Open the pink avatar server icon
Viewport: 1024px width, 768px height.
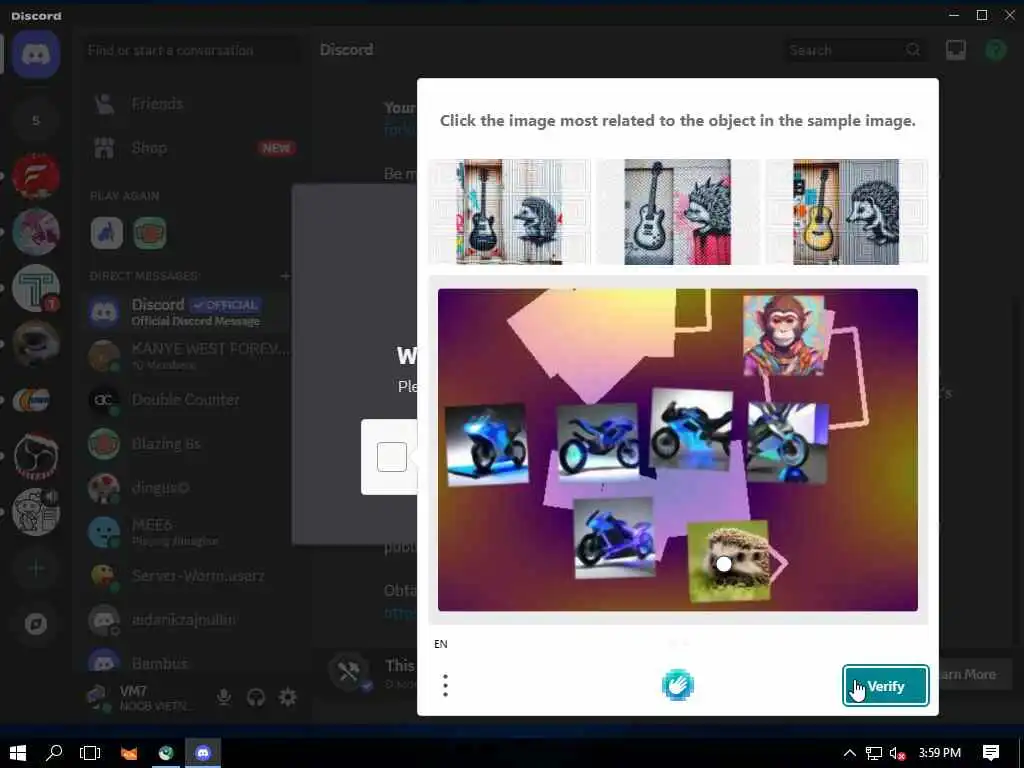[36, 232]
